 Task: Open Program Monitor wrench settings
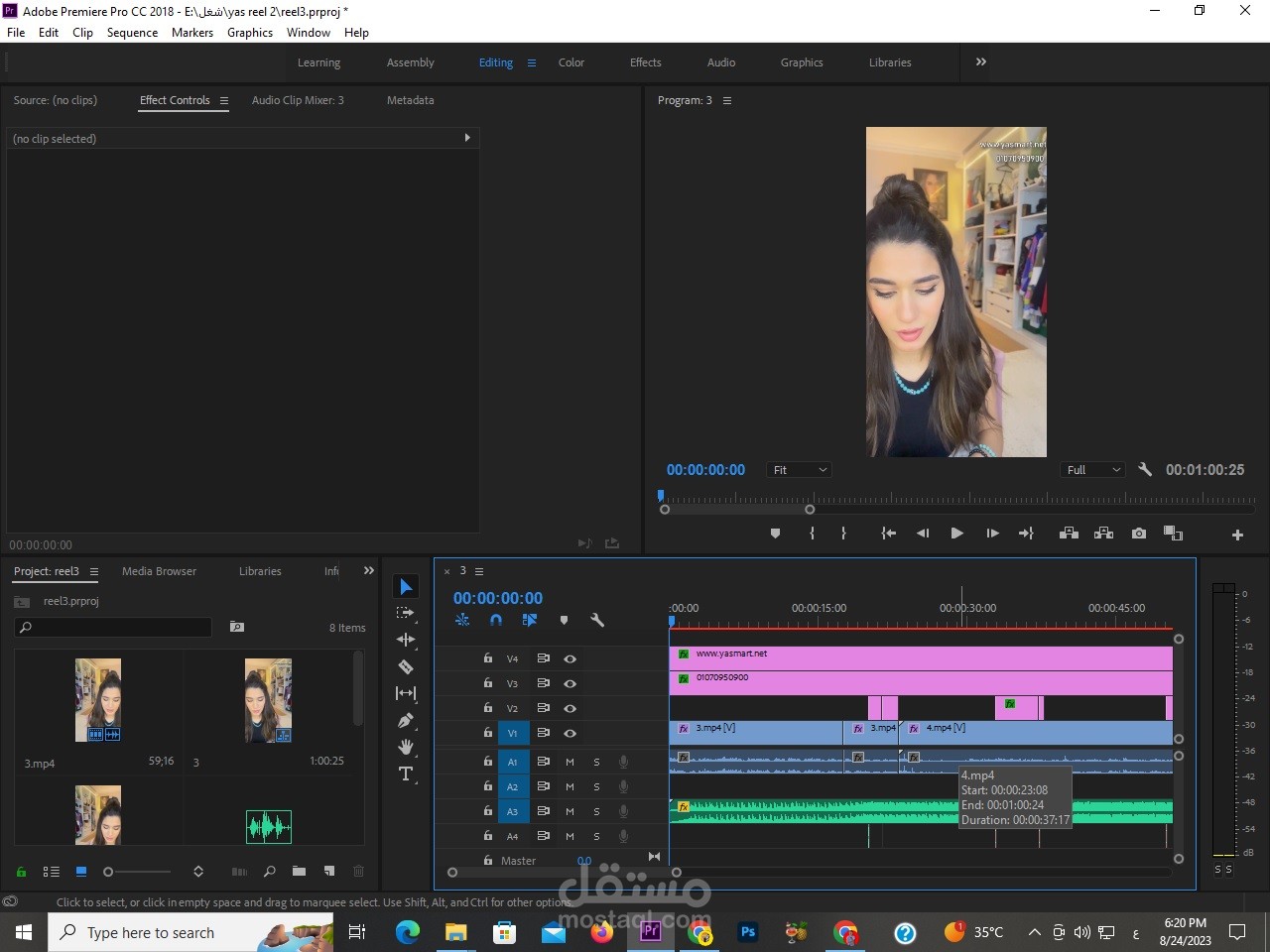click(x=1145, y=470)
